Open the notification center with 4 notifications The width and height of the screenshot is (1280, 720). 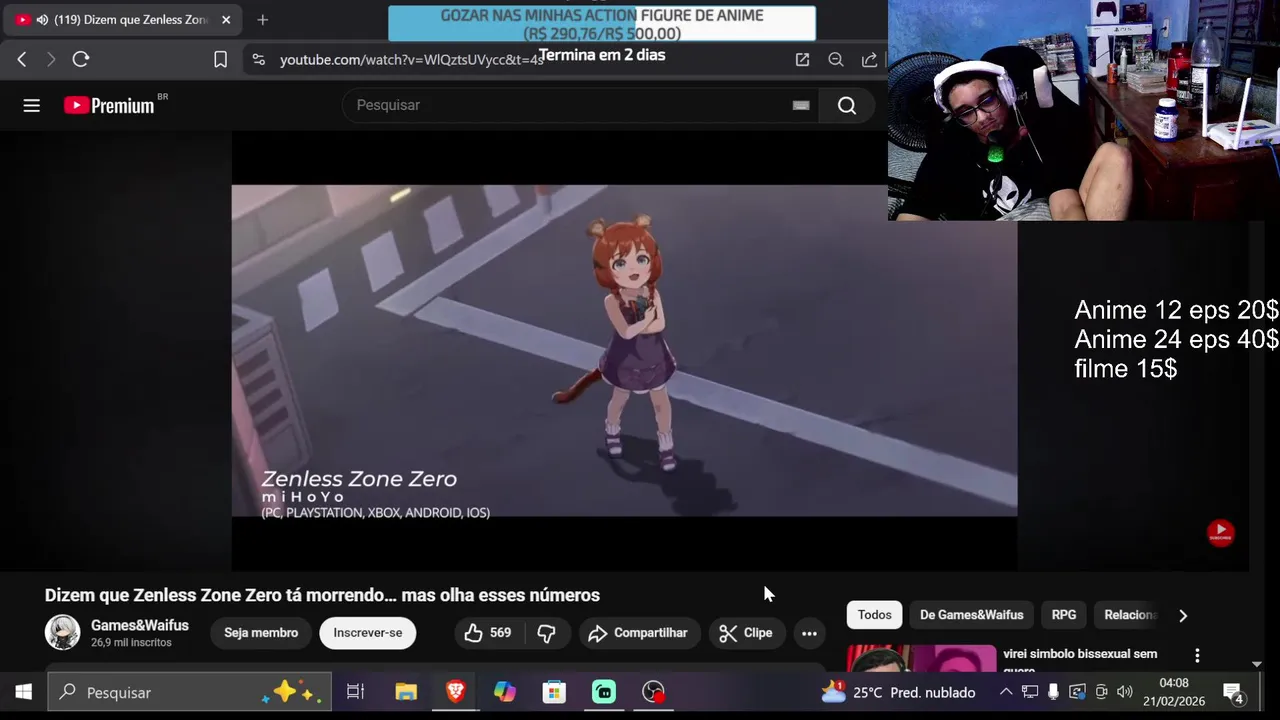click(x=1233, y=692)
